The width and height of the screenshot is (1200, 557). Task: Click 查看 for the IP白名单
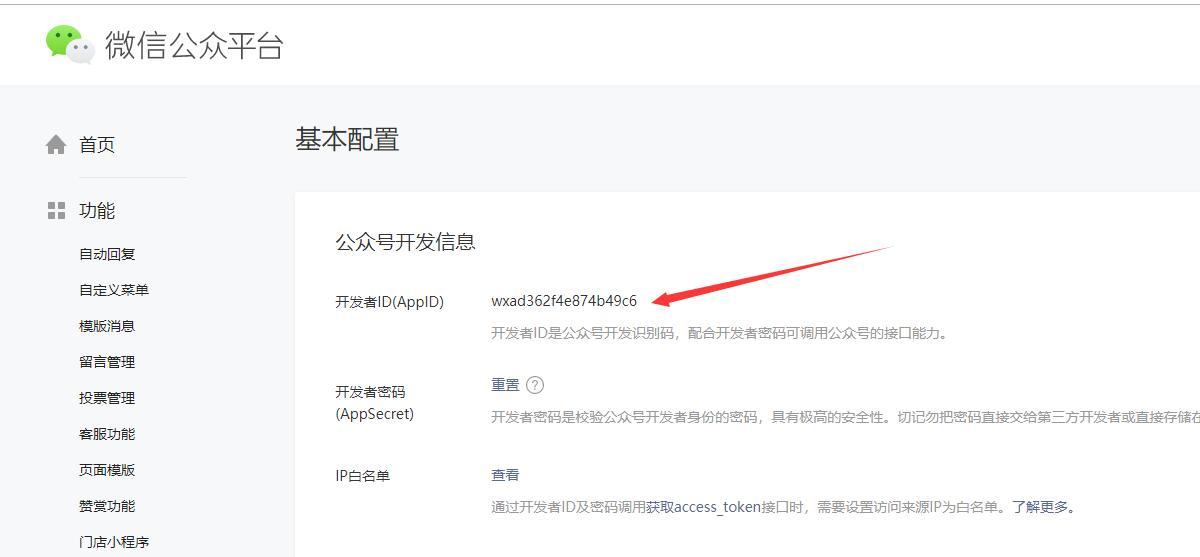tap(505, 475)
